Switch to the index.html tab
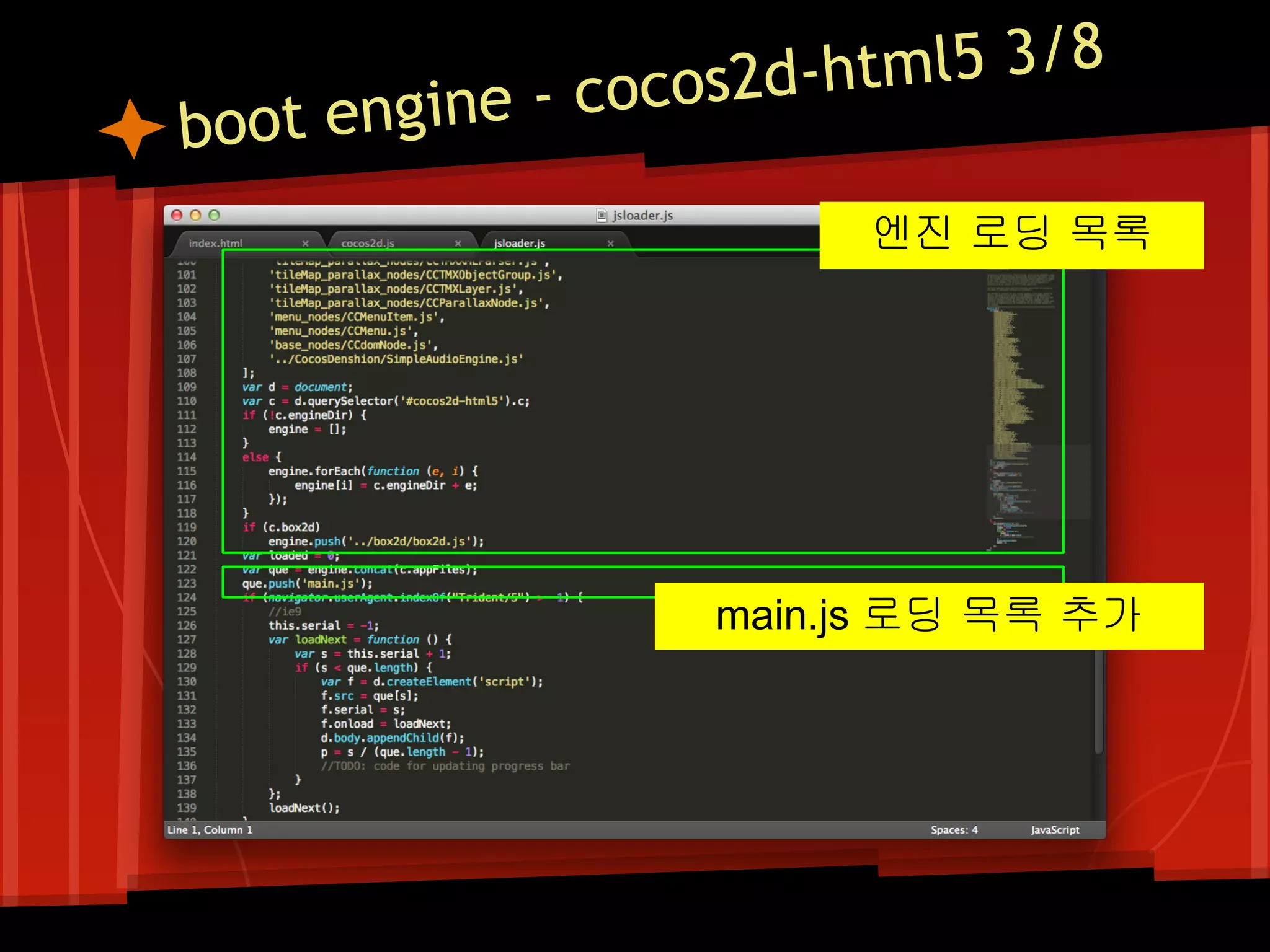The image size is (1270, 952). 215,243
